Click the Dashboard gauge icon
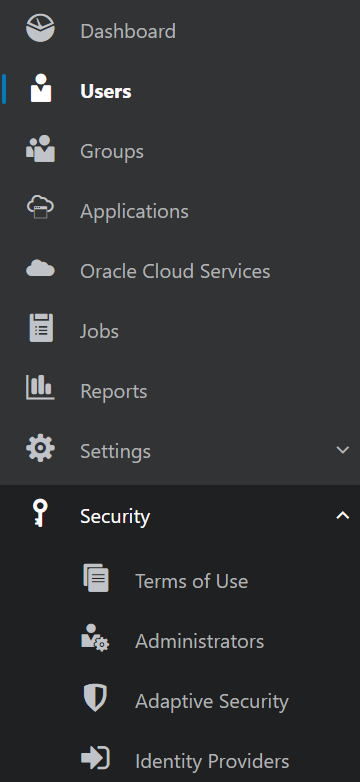This screenshot has height=782, width=360. coord(40,28)
